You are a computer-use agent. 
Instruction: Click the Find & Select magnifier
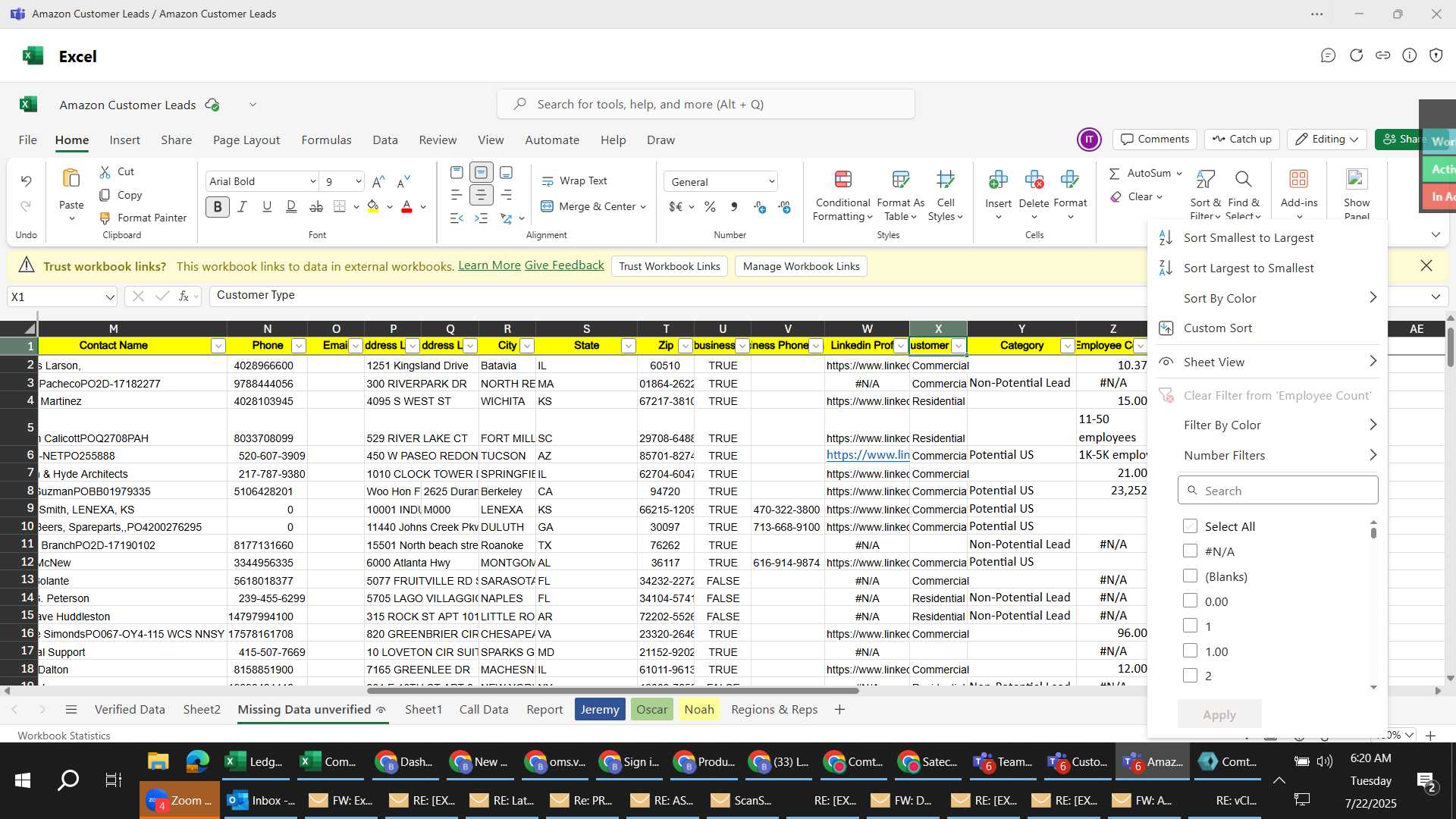click(1243, 180)
